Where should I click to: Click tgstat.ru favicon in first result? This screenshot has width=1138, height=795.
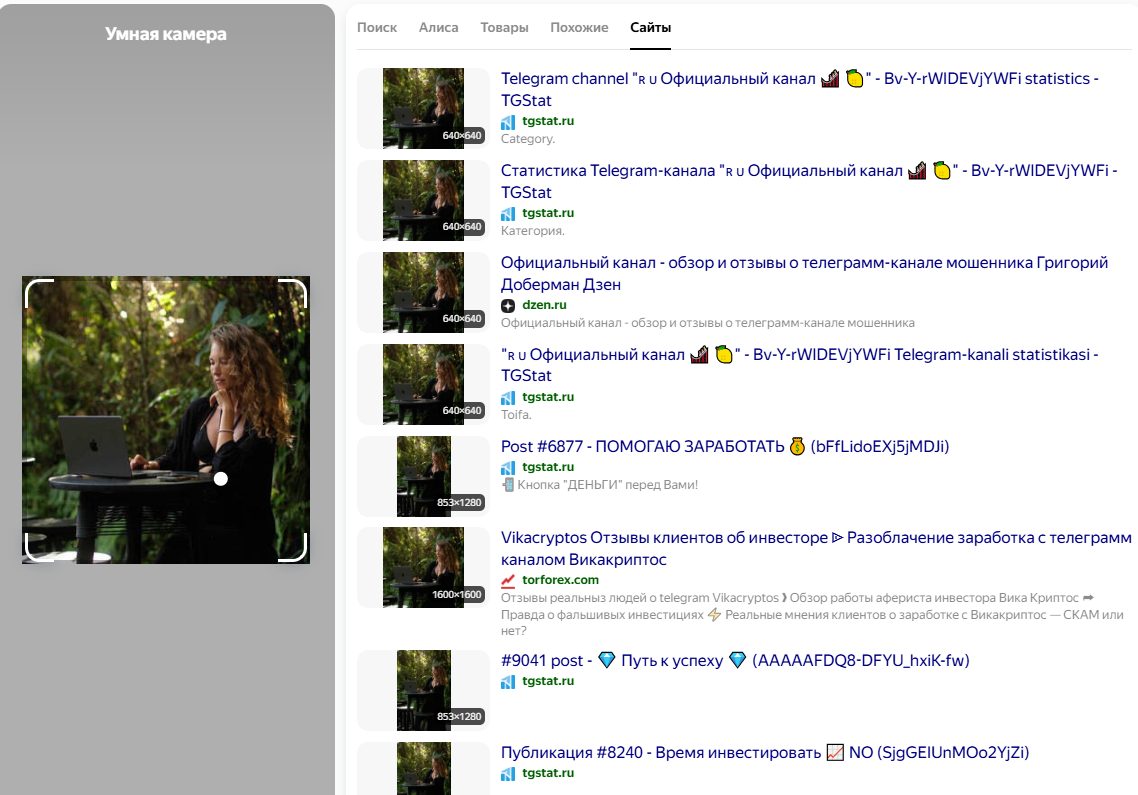point(508,121)
